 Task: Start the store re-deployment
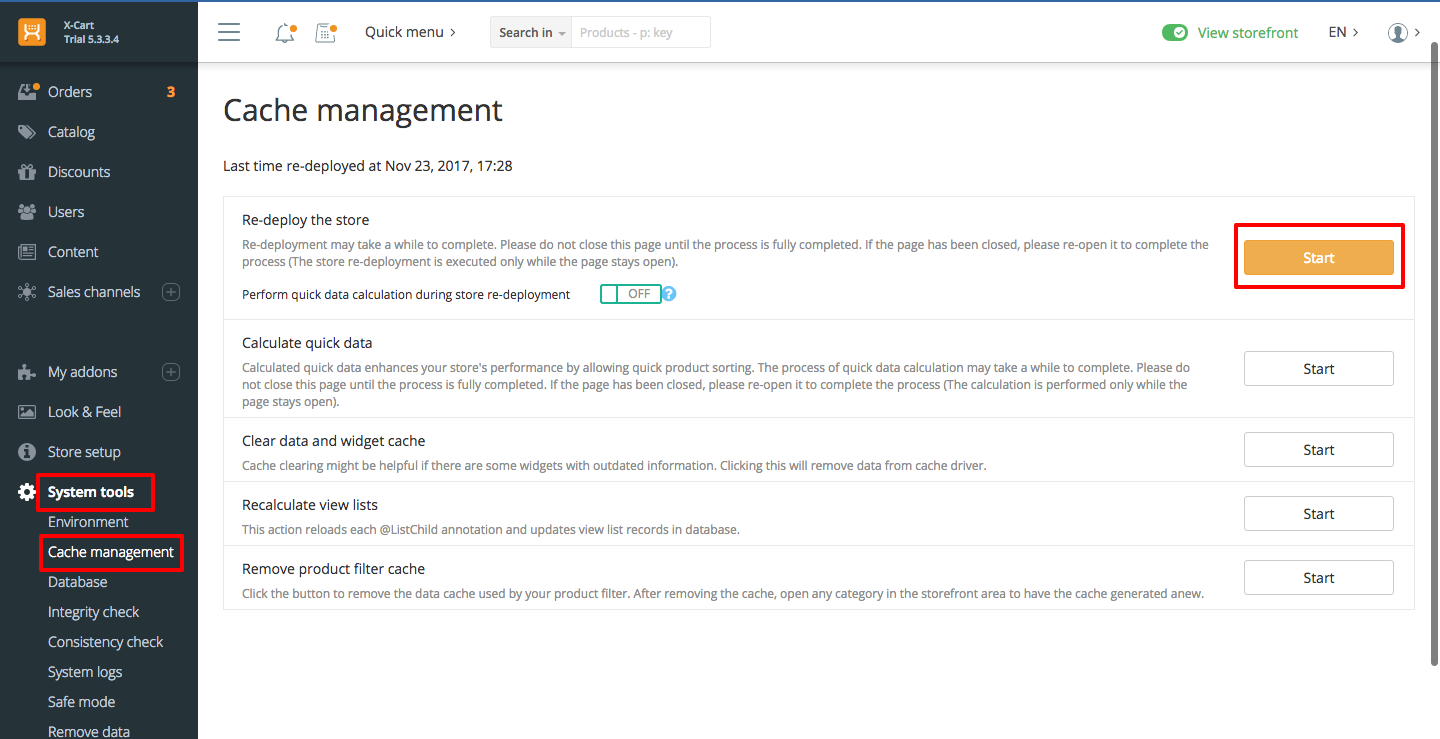[1318, 258]
